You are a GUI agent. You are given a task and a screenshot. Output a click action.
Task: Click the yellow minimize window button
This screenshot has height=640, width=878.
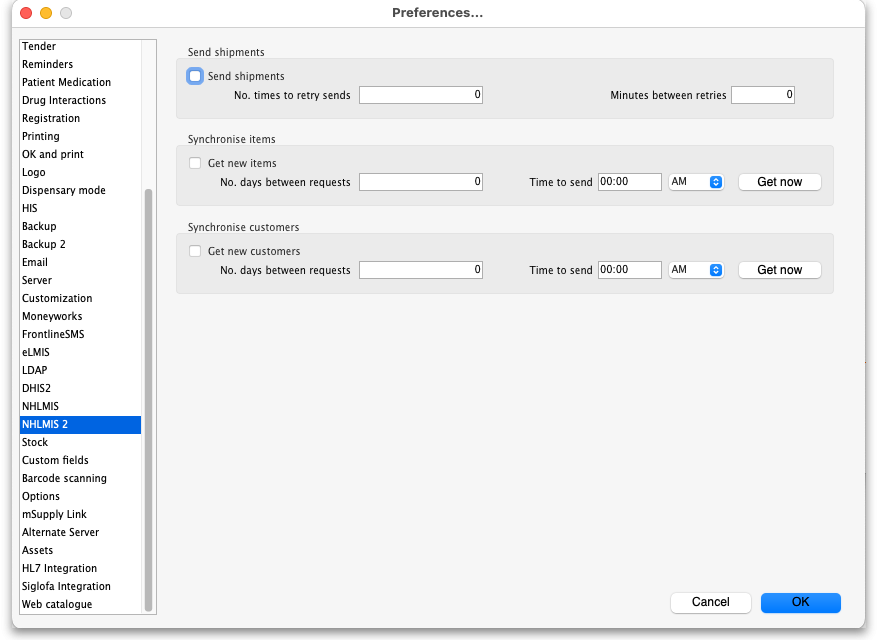(x=46, y=13)
